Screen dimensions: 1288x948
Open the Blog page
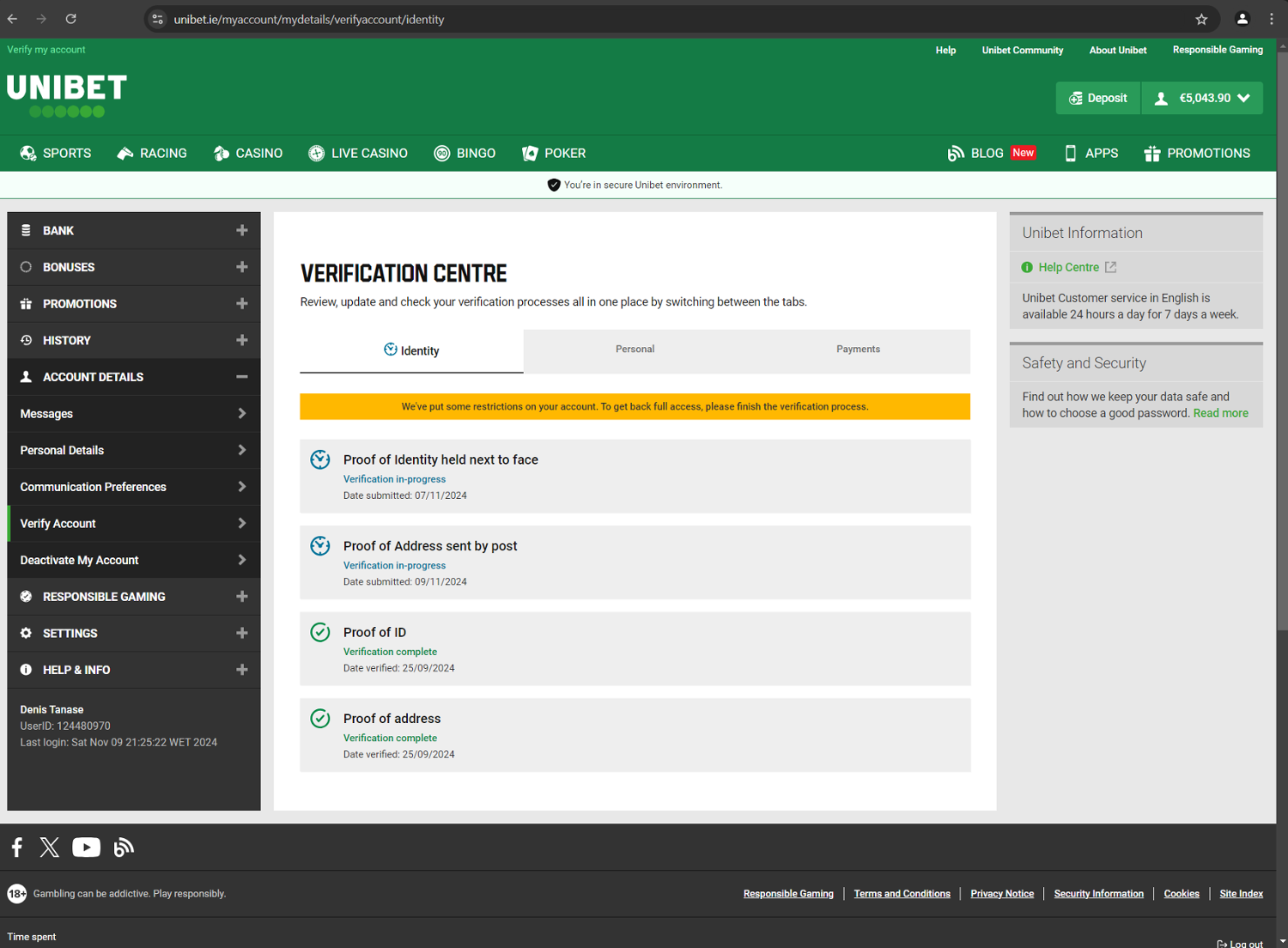pos(992,153)
